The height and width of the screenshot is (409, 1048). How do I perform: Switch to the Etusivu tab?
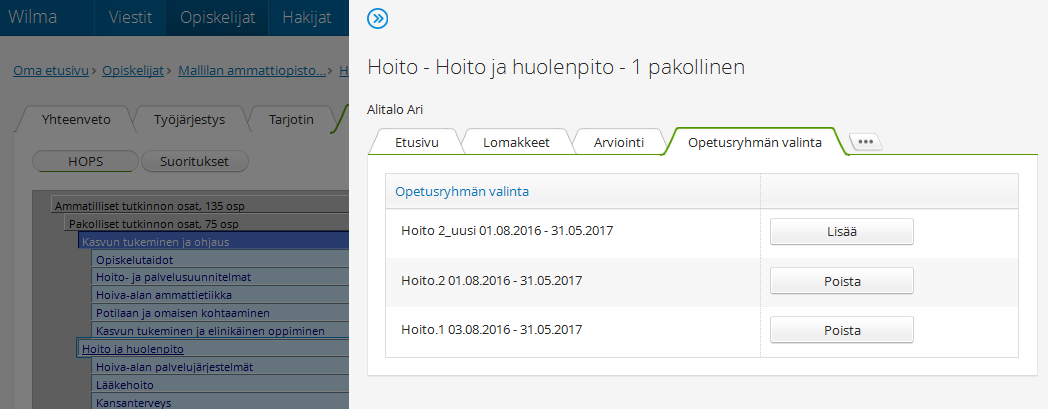[x=414, y=143]
